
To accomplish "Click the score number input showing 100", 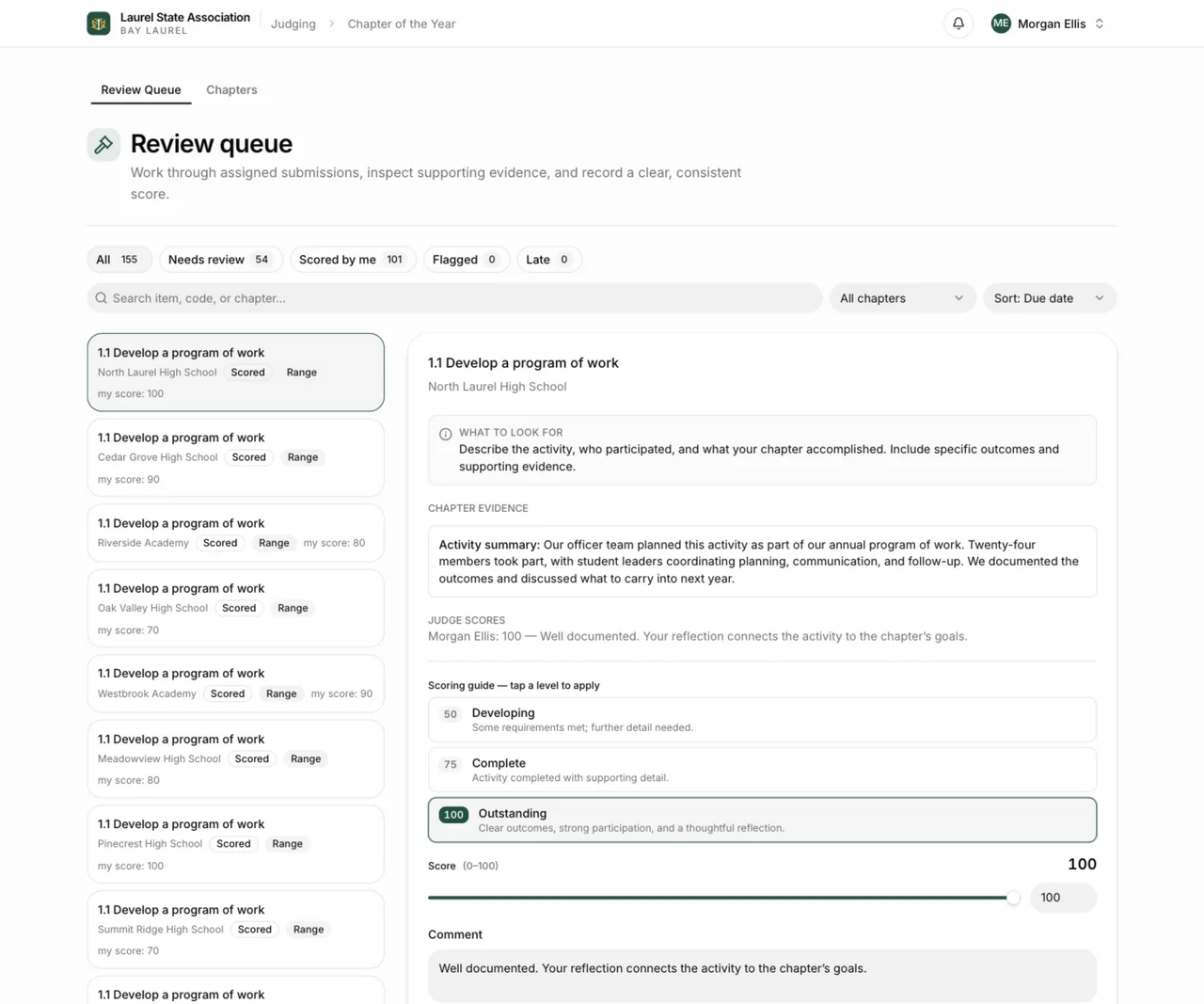I will click(1063, 898).
